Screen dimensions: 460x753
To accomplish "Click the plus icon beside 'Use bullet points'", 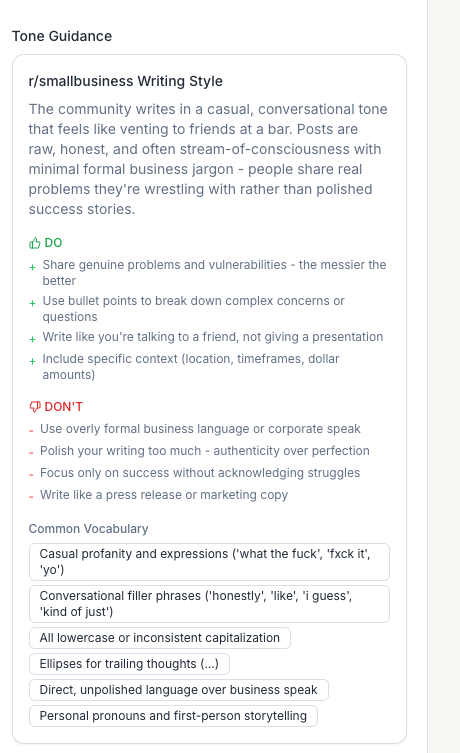I will click(x=32, y=303).
